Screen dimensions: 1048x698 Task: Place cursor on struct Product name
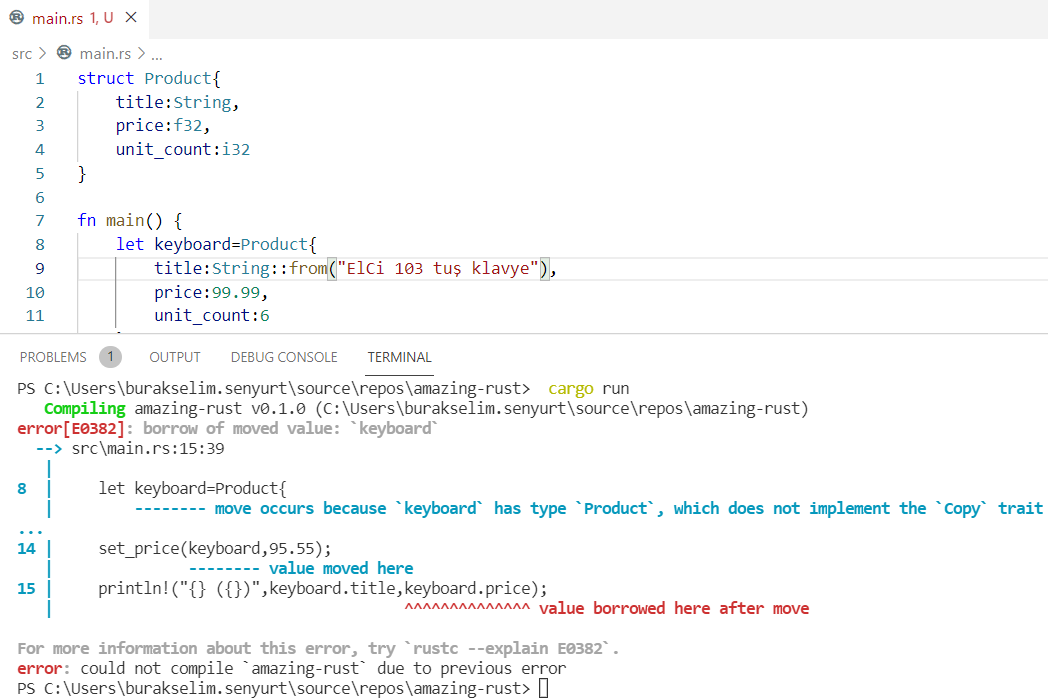click(x=177, y=78)
